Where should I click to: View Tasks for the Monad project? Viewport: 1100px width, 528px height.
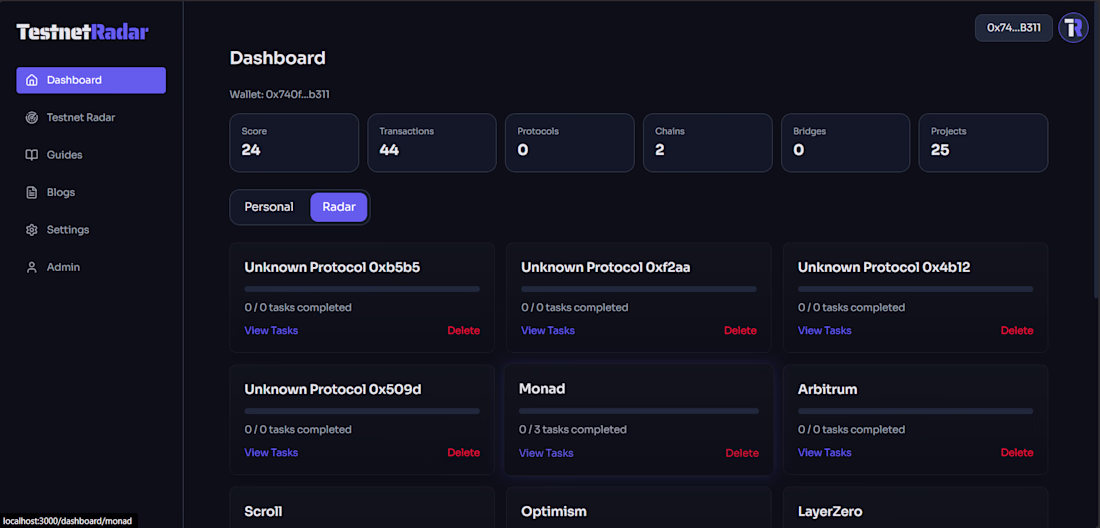pyautogui.click(x=546, y=453)
